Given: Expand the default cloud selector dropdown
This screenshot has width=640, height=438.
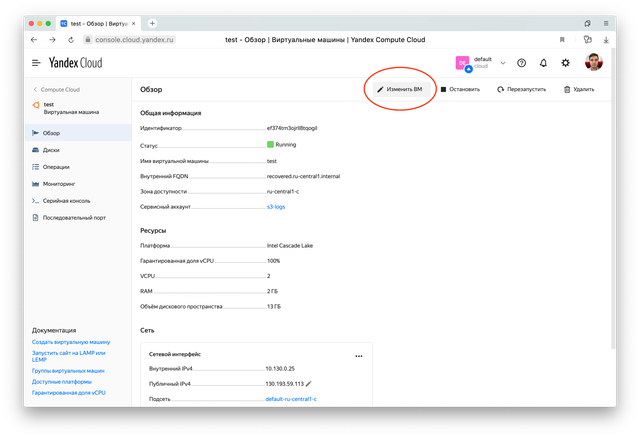Looking at the screenshot, I should (x=503, y=63).
